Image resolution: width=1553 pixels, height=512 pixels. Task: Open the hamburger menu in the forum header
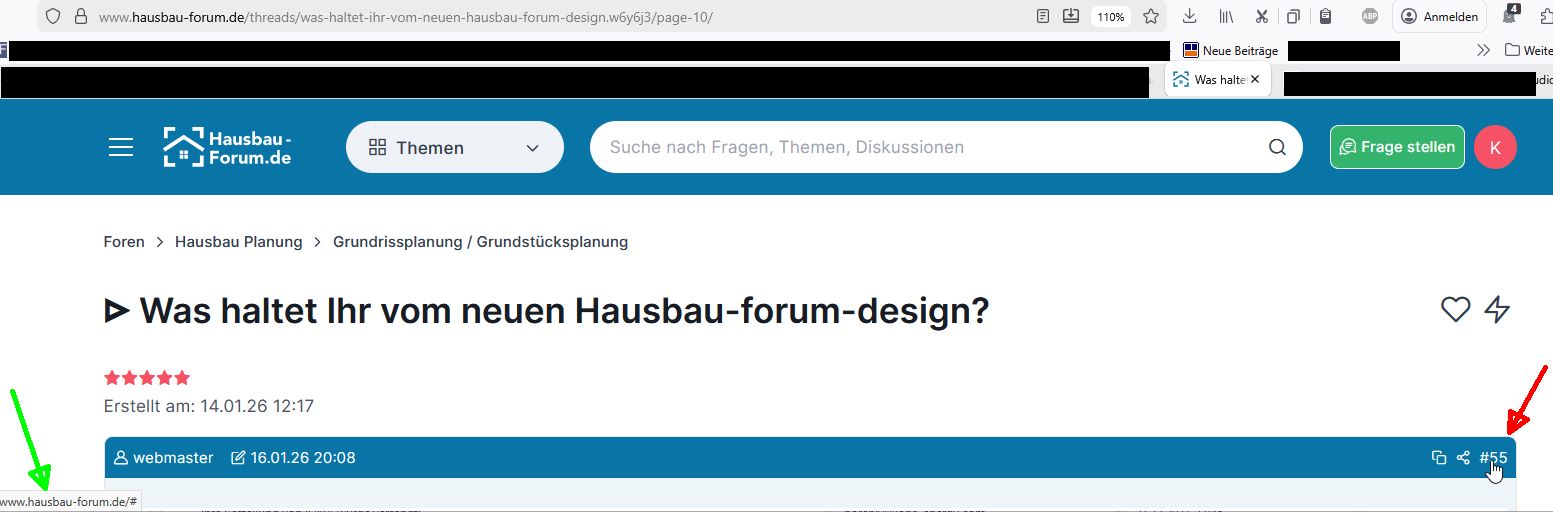[121, 148]
